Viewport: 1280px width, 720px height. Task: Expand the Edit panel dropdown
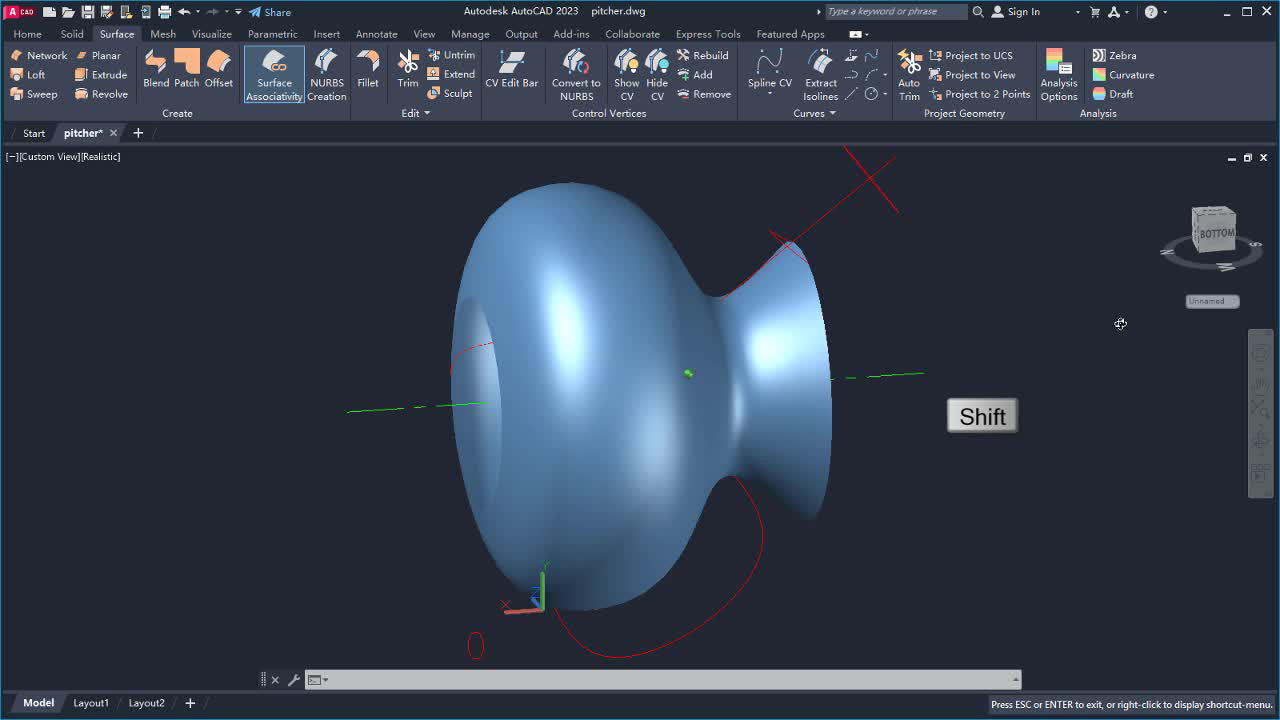pyautogui.click(x=427, y=113)
